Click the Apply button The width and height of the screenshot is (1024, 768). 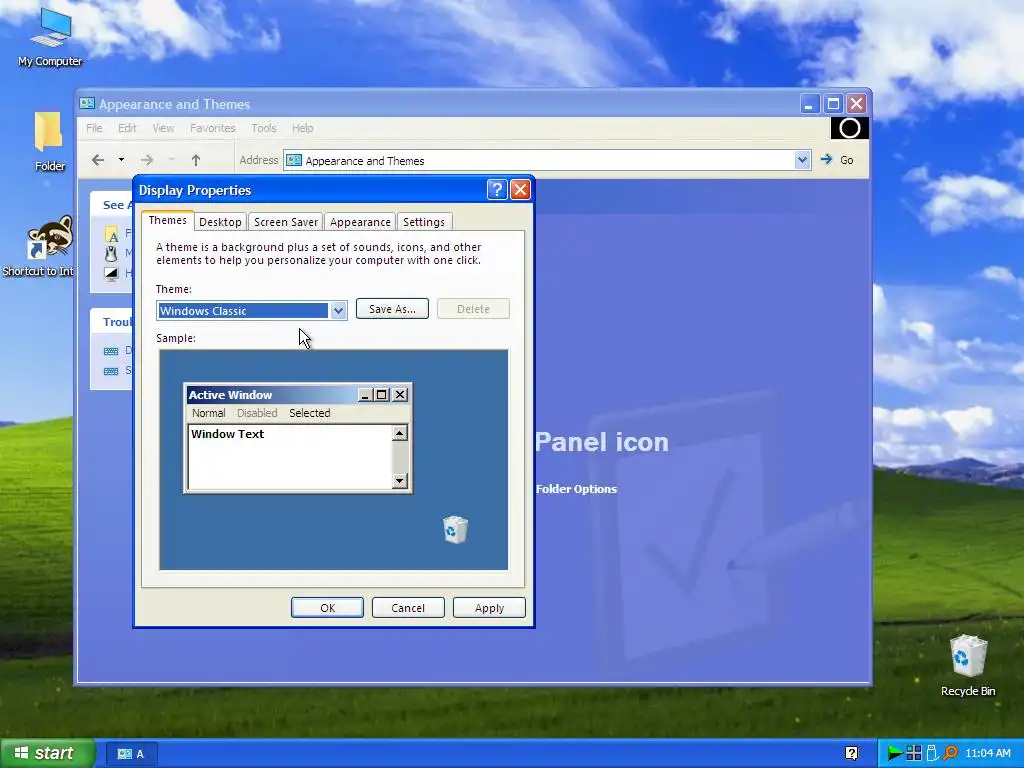(489, 608)
